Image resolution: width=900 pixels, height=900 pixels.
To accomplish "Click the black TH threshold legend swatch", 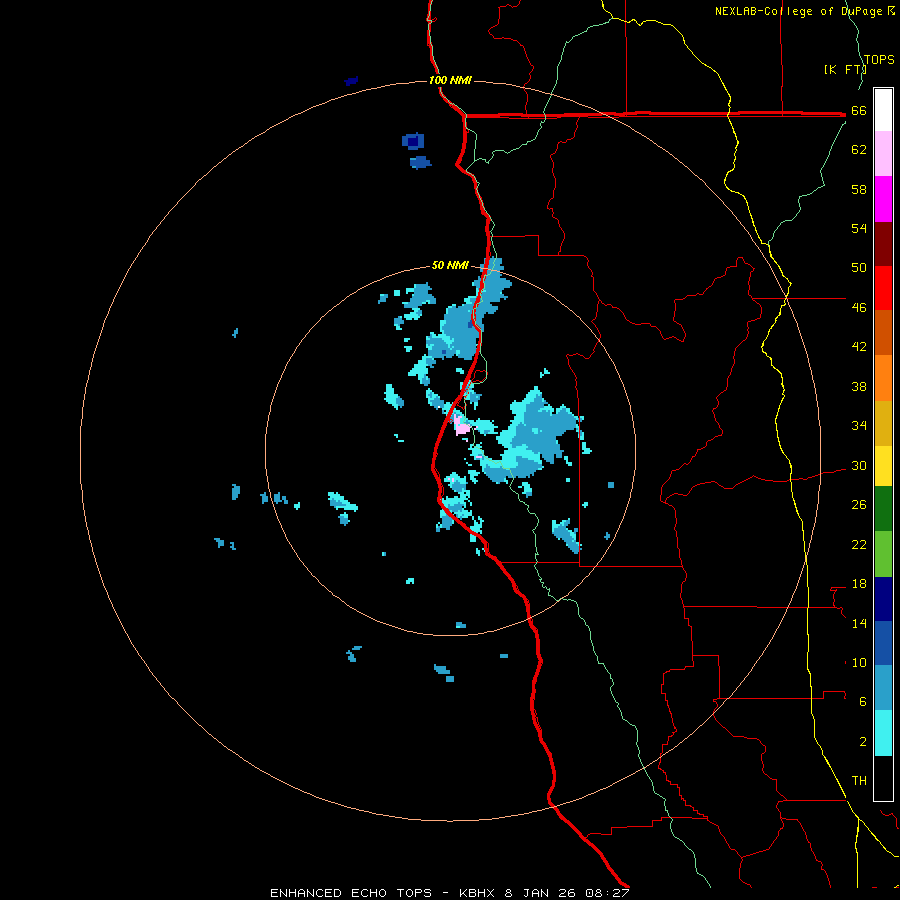I will click(883, 778).
